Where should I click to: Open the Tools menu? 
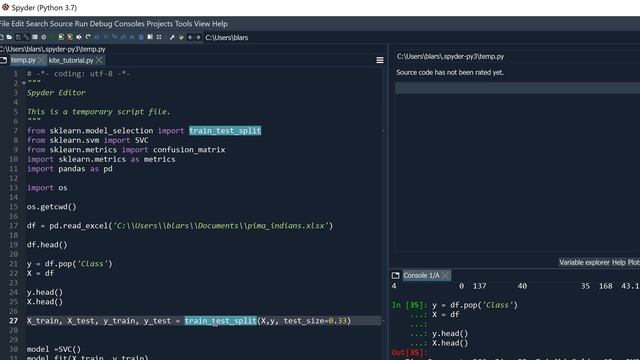(183, 24)
